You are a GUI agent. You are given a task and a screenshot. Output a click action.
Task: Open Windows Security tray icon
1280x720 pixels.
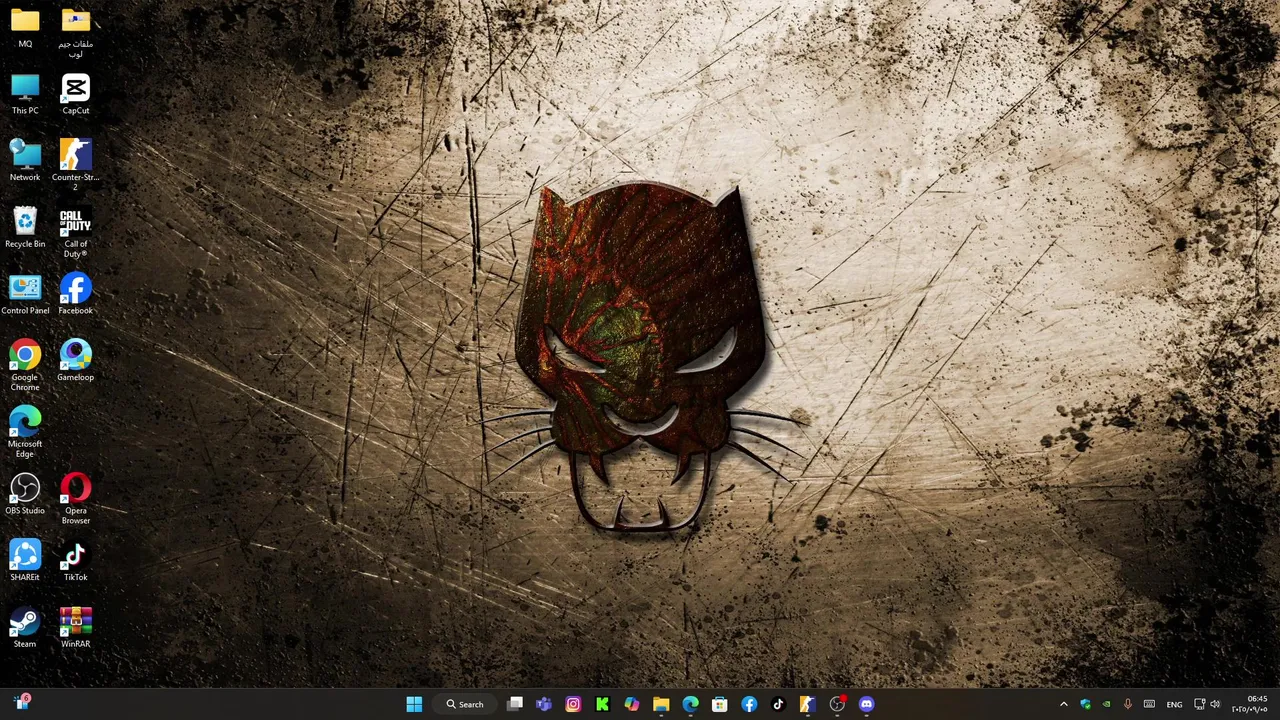pos(1085,704)
